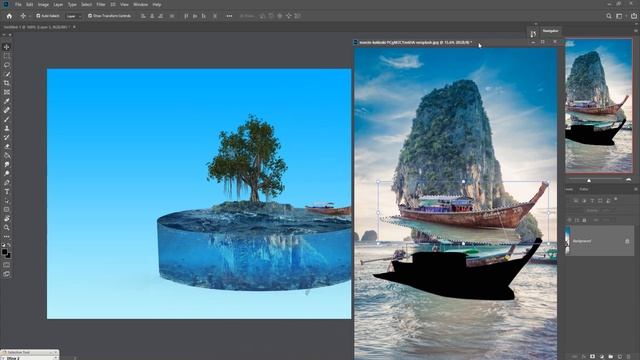Switch to the Paths tab in layers panel

584,189
